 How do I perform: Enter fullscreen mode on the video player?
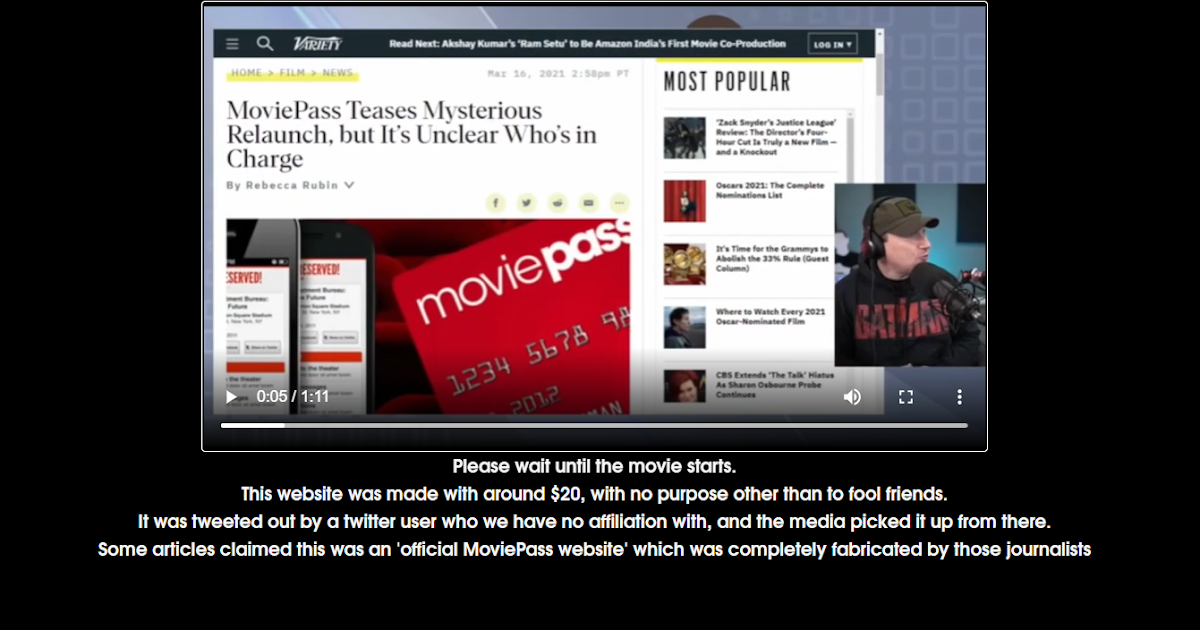(906, 397)
